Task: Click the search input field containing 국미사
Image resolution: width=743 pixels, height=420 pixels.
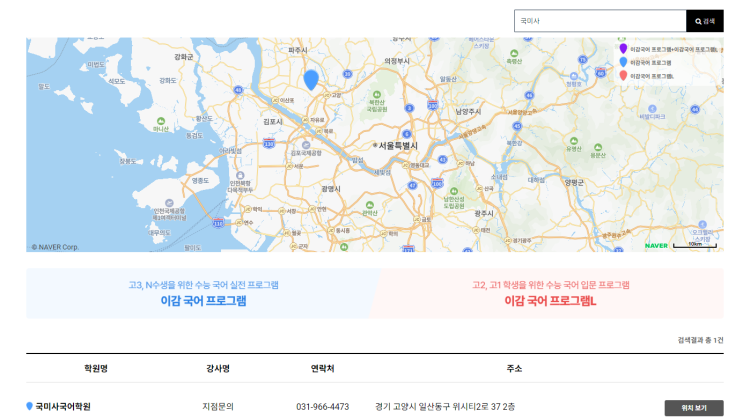Action: 600,21
